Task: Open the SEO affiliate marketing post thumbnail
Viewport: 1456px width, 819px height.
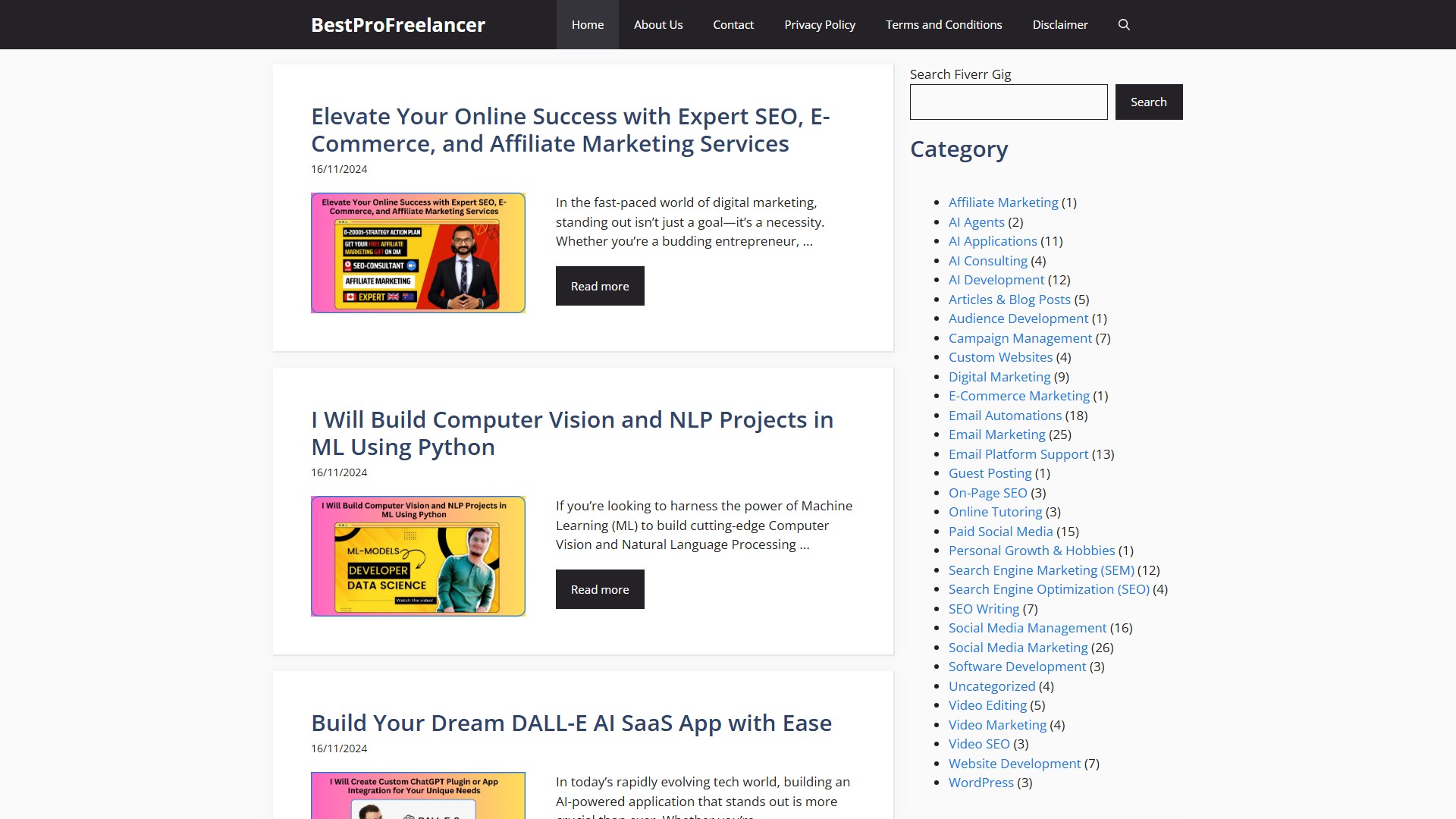Action: pyautogui.click(x=418, y=253)
